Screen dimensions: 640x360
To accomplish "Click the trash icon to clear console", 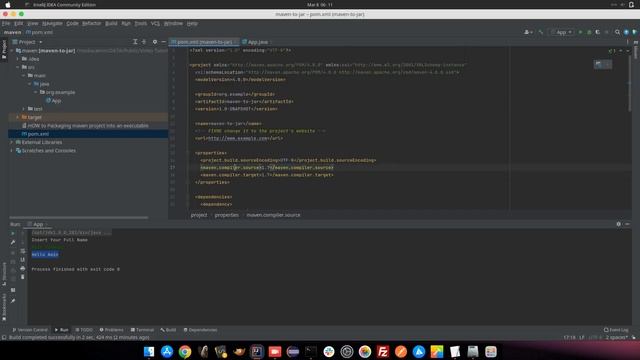I will coord(22,277).
